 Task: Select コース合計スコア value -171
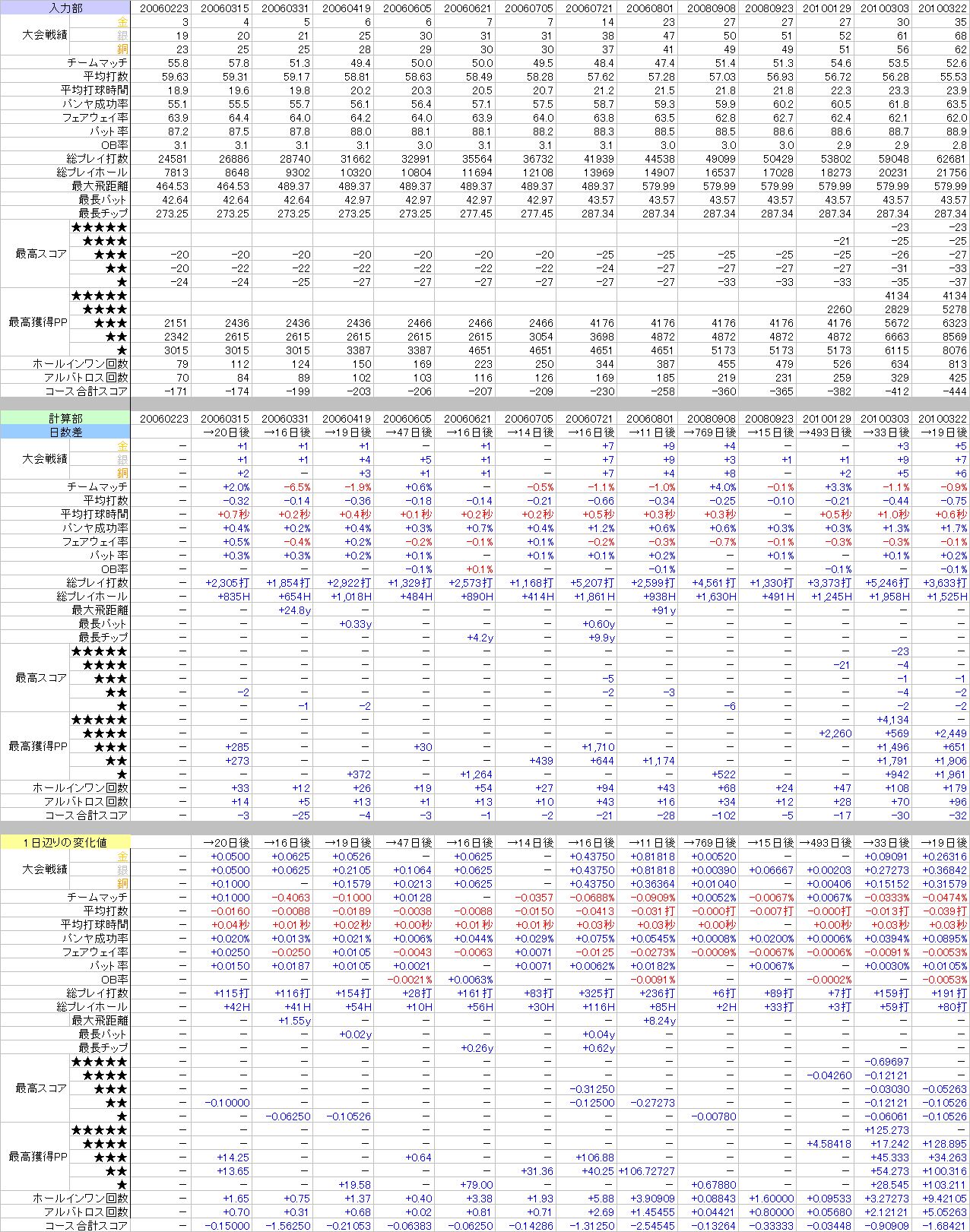176,391
